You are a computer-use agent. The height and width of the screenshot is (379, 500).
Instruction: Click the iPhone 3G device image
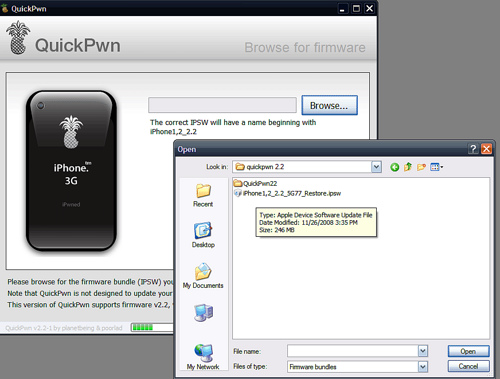(x=71, y=171)
